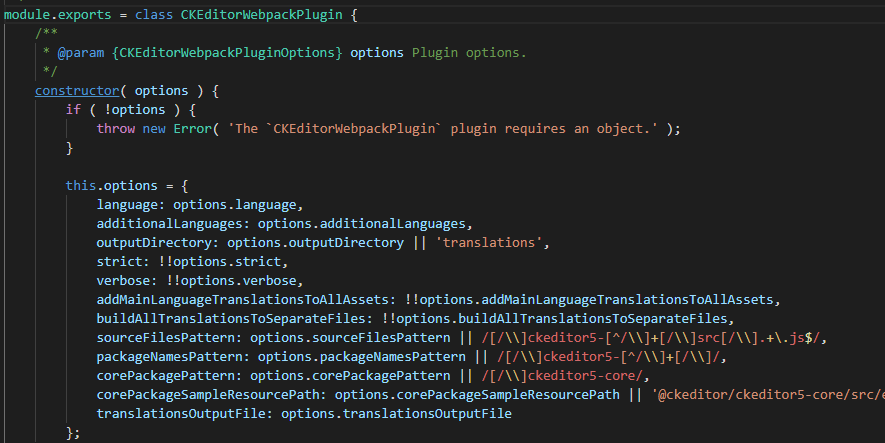Click the regex '/[/\\]ckeditor5-core/'
885x443 pixels.
pos(562,376)
